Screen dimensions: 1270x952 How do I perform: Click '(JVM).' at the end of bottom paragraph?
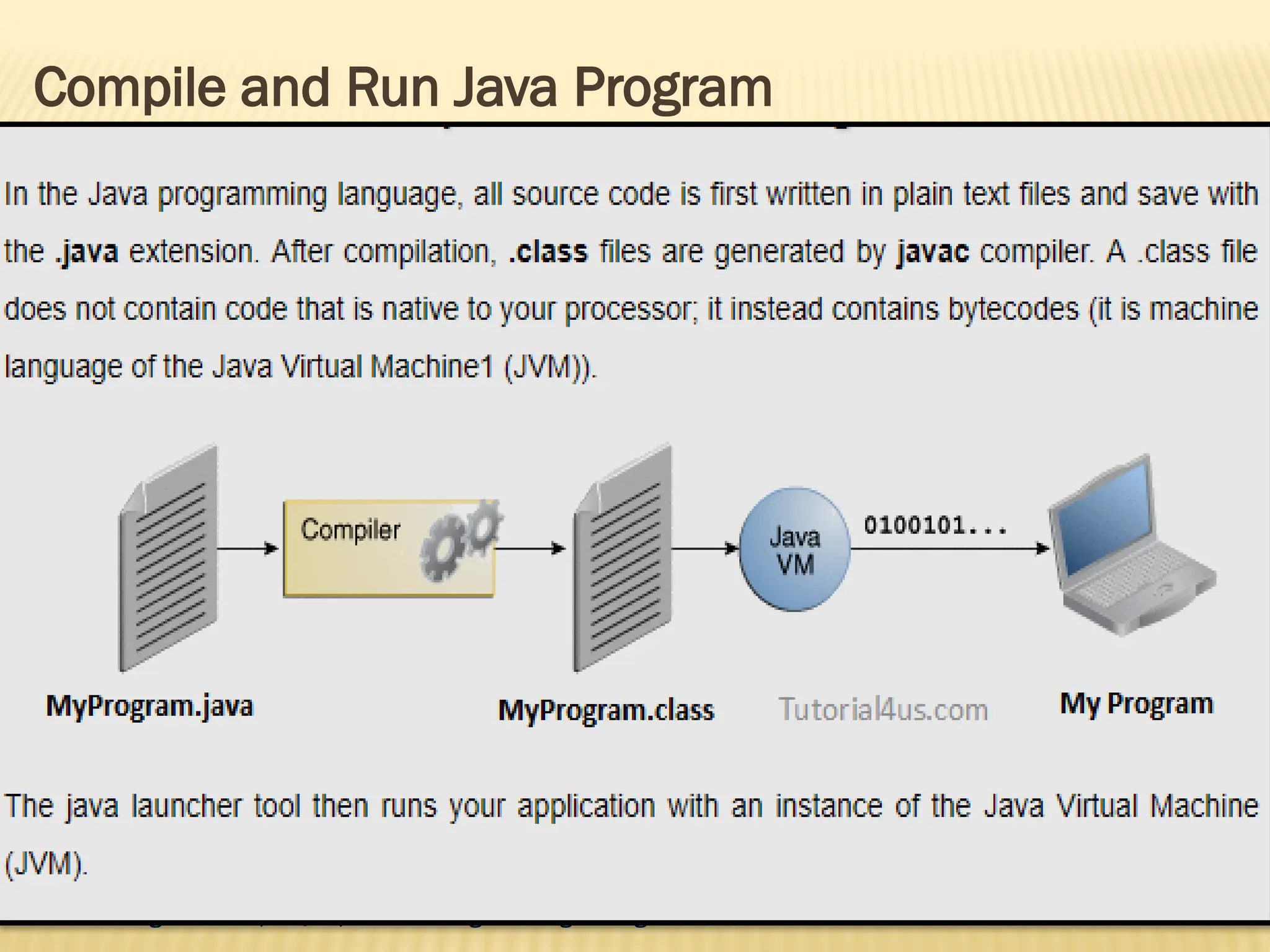click(47, 864)
